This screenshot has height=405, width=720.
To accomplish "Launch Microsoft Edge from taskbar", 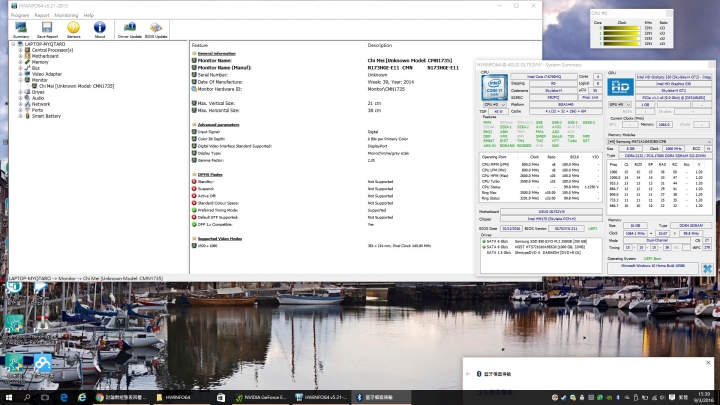I will click(63, 397).
